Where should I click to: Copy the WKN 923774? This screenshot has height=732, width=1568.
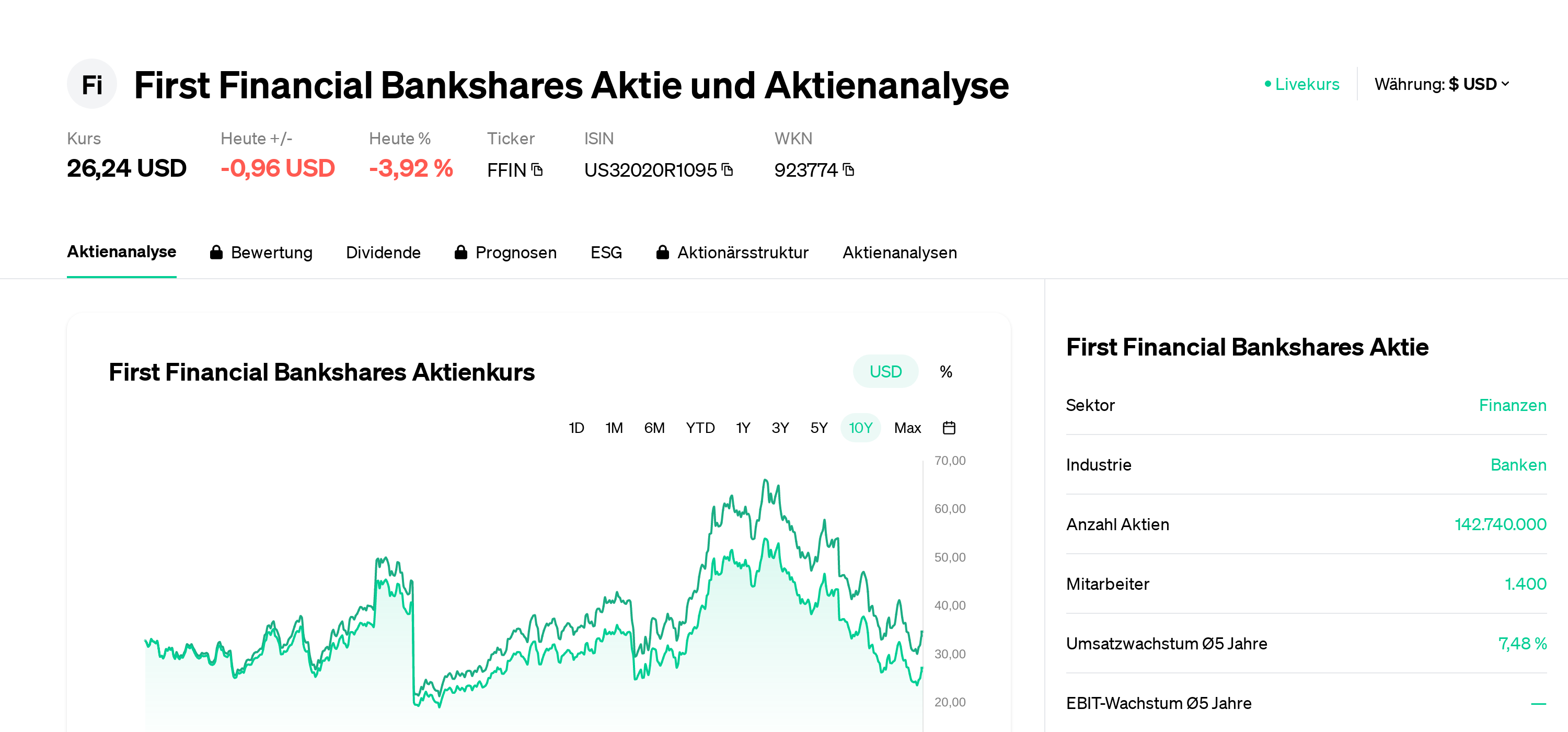coord(848,170)
